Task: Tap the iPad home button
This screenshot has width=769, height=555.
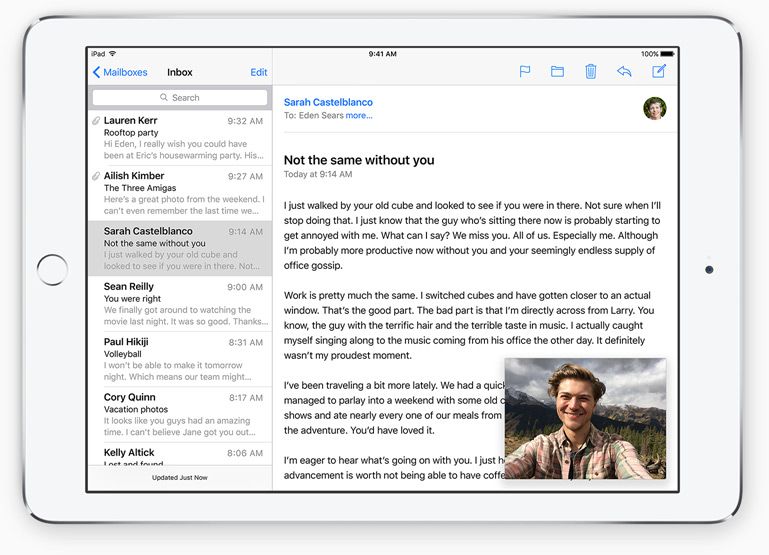Action: tap(52, 270)
